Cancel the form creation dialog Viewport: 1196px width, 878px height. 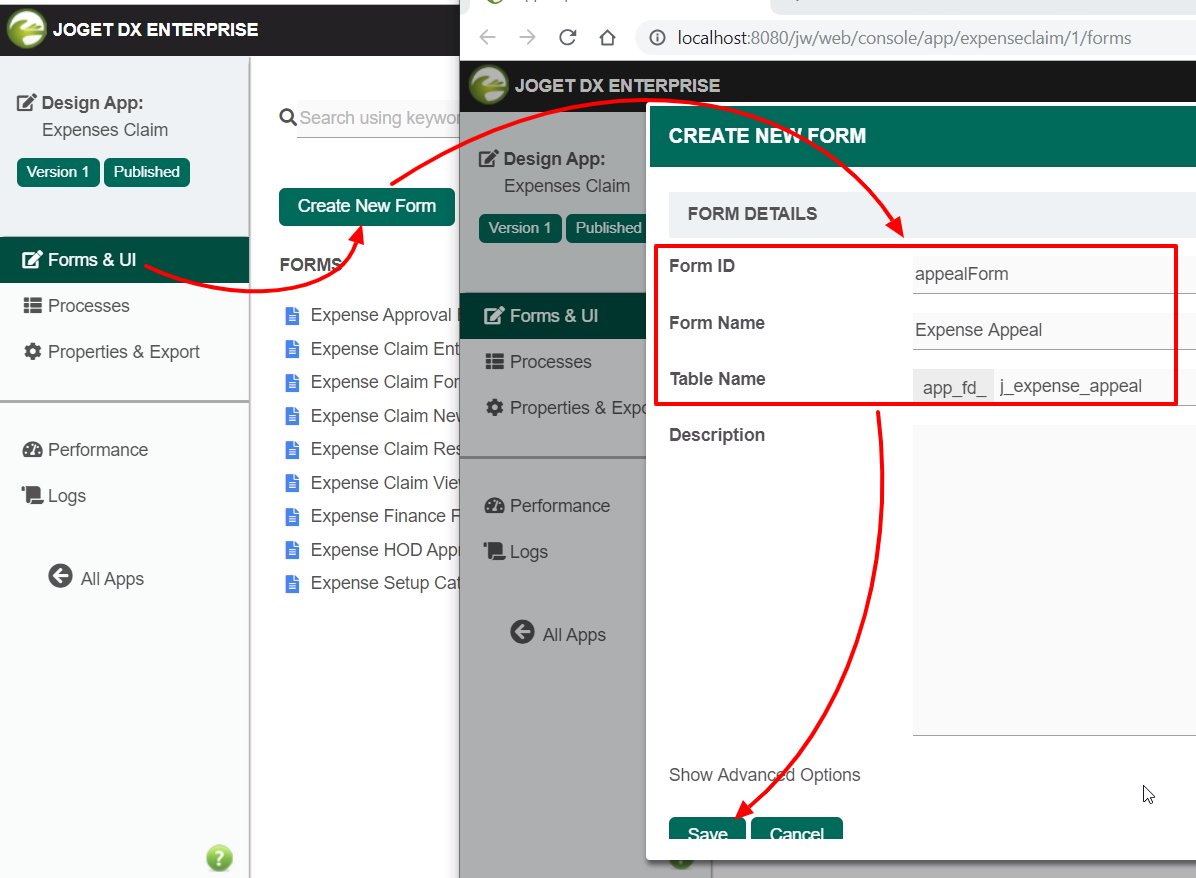[x=796, y=830]
